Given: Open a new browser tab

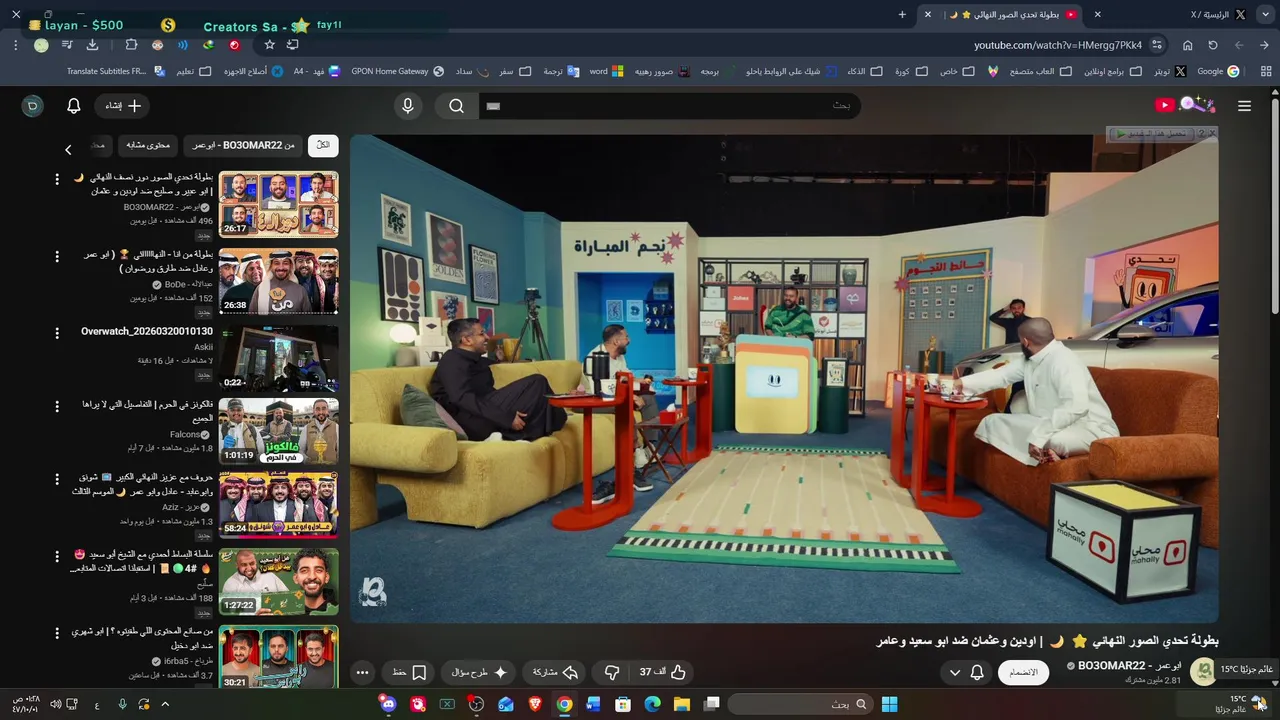Looking at the screenshot, I should (x=902, y=14).
